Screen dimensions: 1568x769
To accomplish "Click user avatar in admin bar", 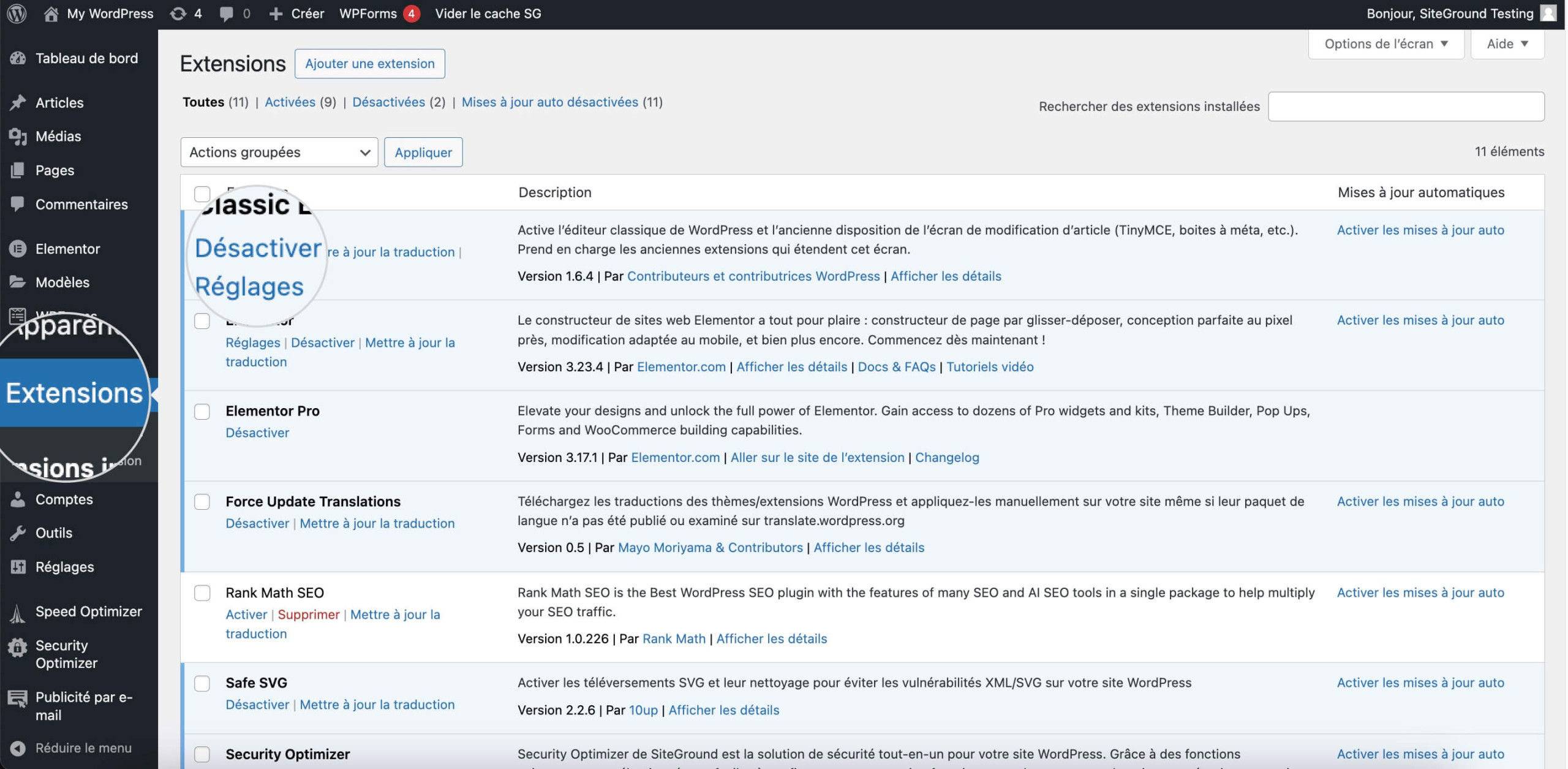I will click(1548, 13).
